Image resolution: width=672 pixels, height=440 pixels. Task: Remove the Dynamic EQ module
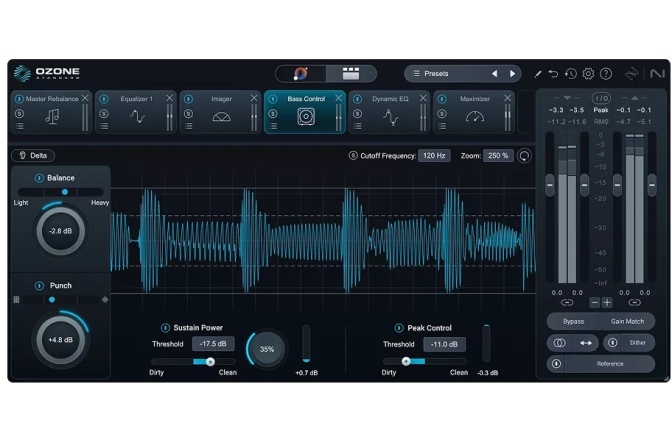(x=423, y=98)
